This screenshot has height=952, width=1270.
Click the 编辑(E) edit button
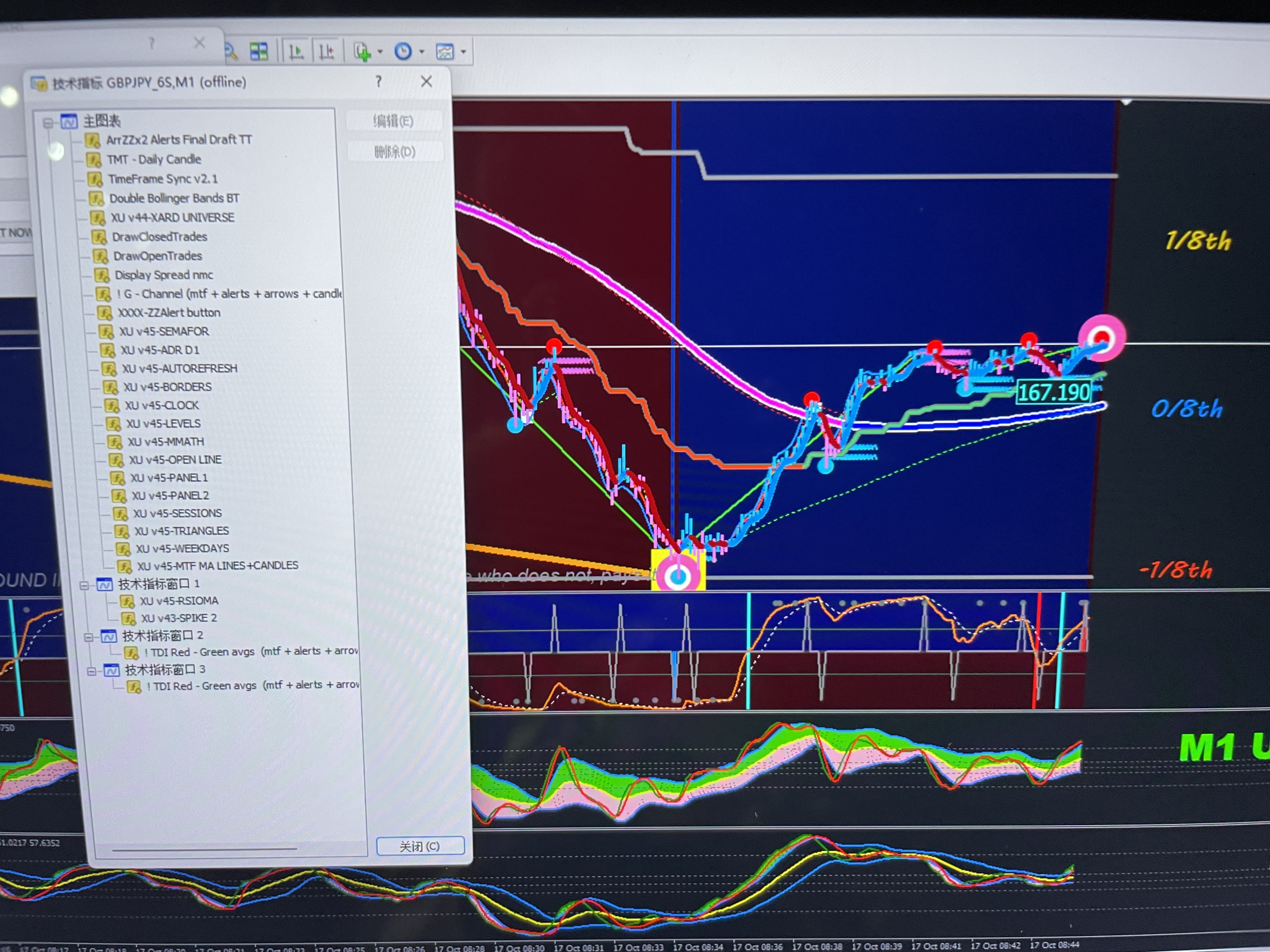click(393, 122)
